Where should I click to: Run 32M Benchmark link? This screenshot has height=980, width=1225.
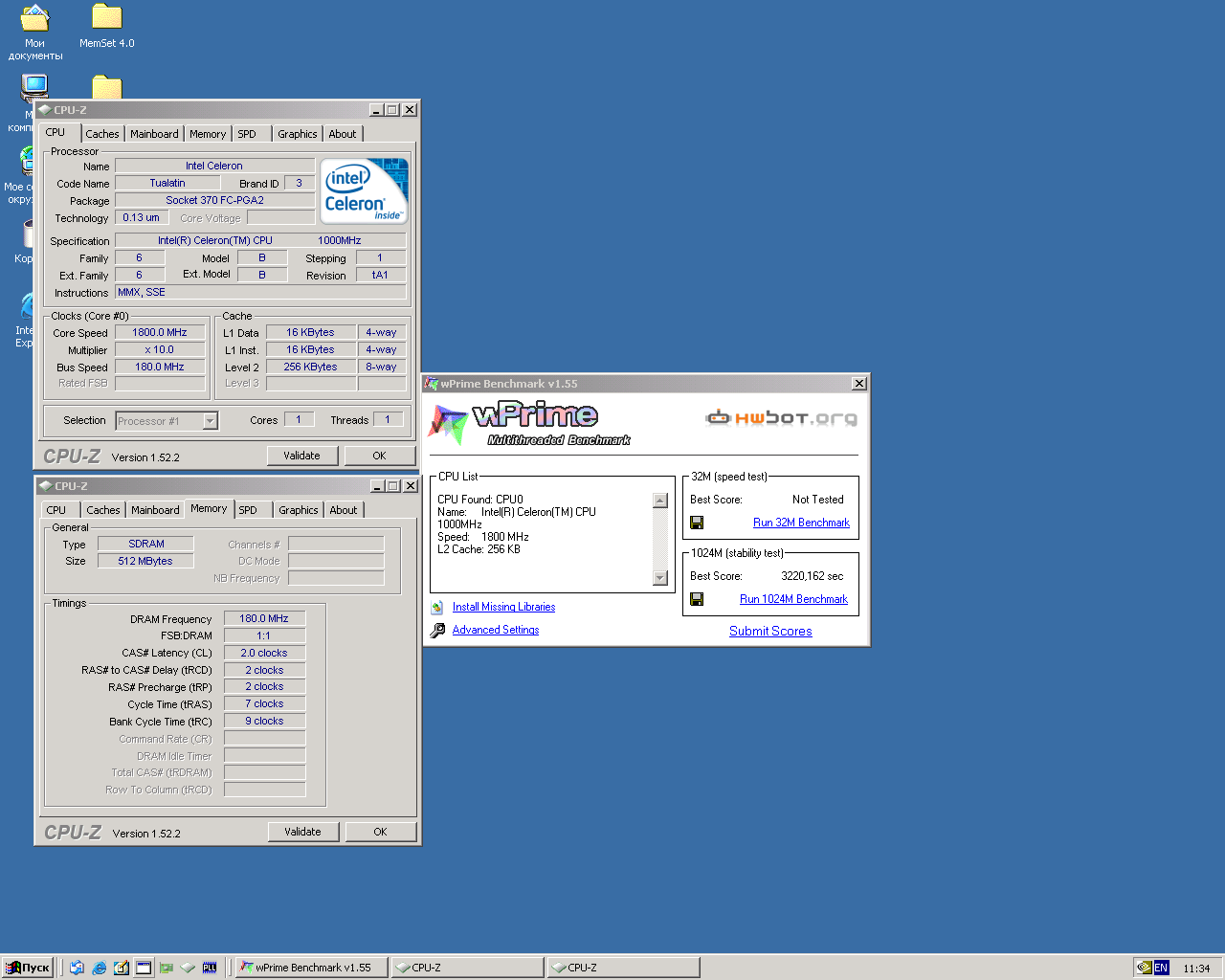pos(801,523)
